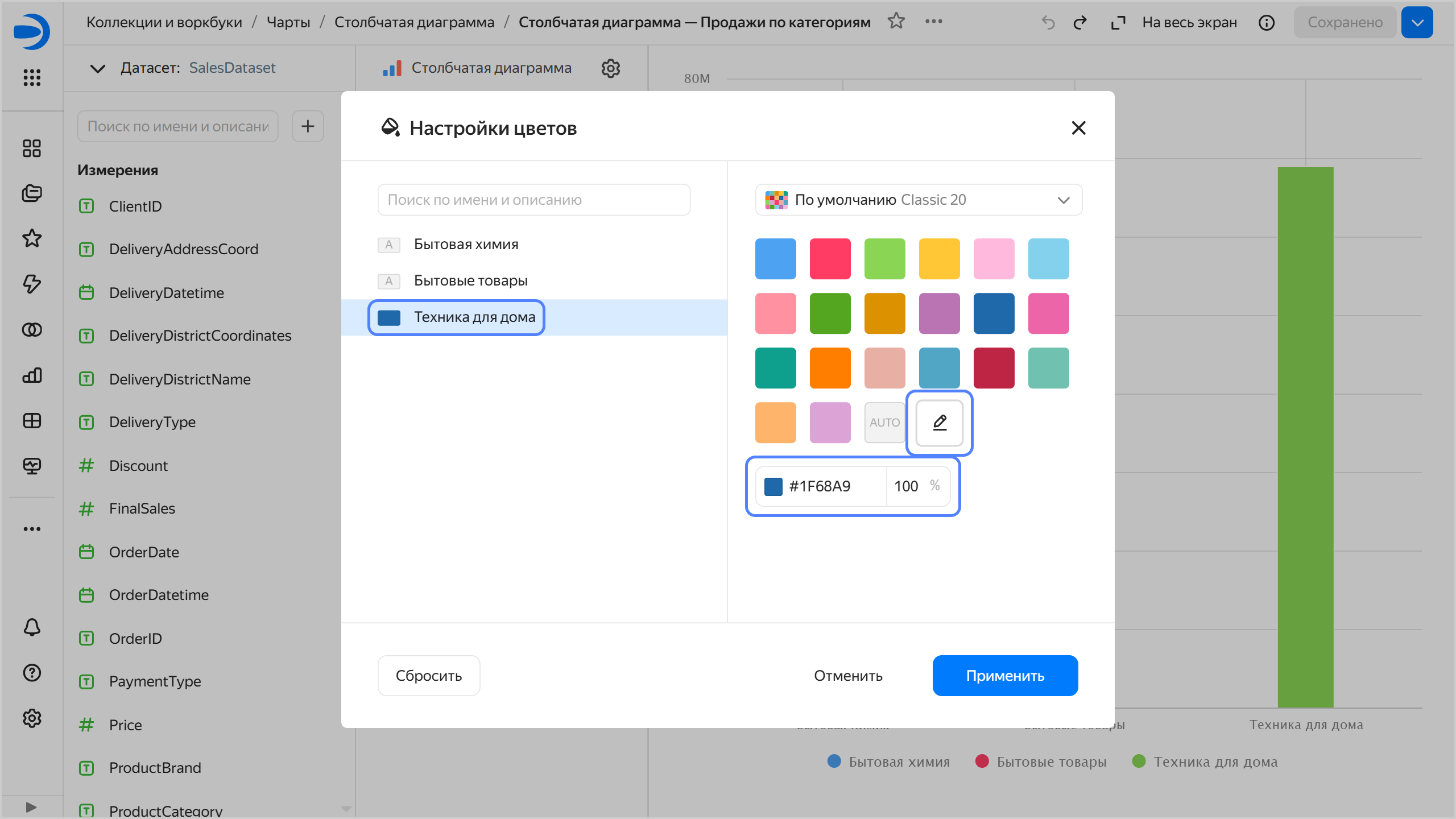Open chart settings gear icon
The height and width of the screenshot is (819, 1456).
(x=610, y=68)
